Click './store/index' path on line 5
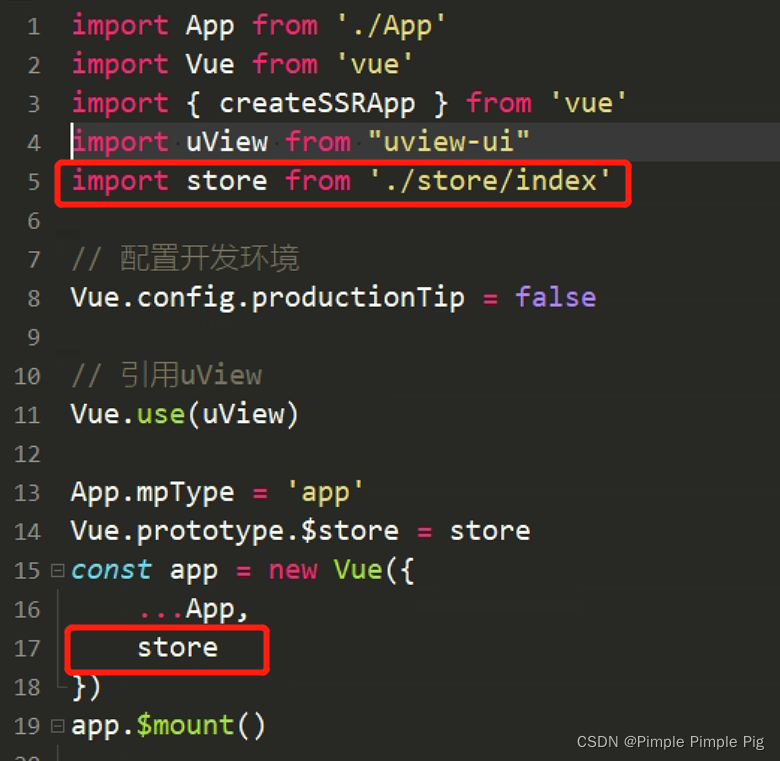This screenshot has width=780, height=761. [490, 181]
